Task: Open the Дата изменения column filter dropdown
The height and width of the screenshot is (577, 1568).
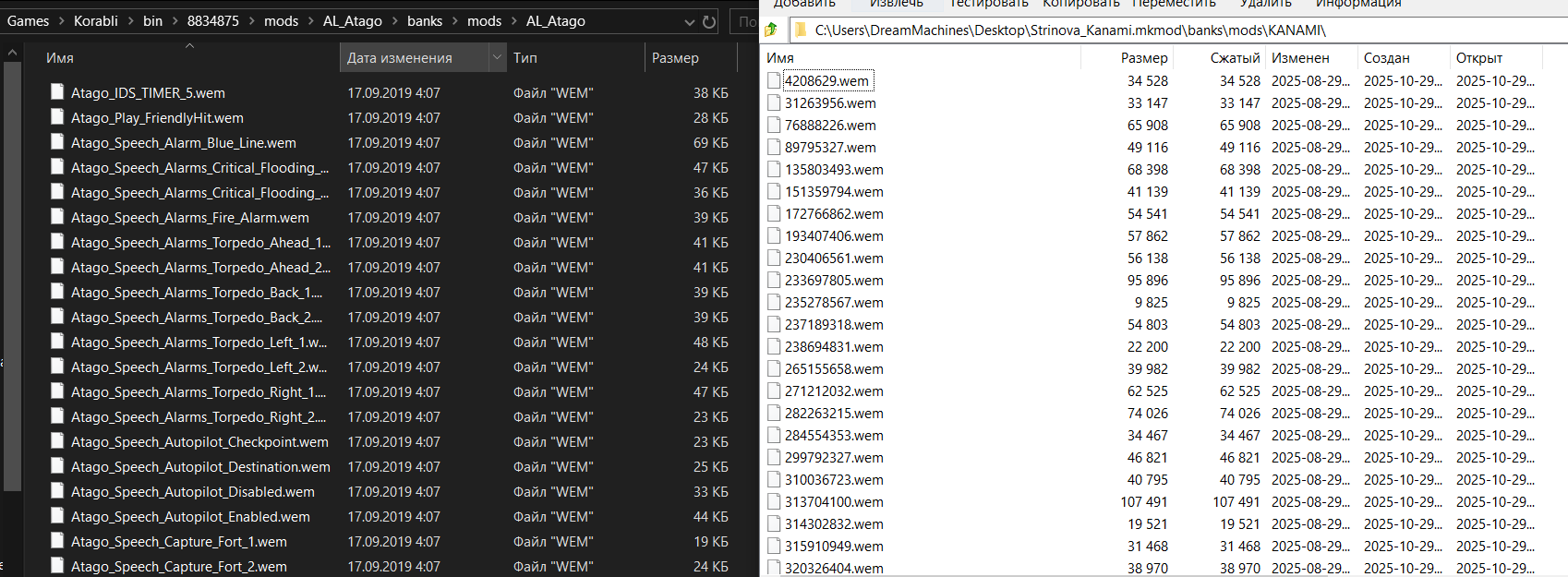Action: 497,57
